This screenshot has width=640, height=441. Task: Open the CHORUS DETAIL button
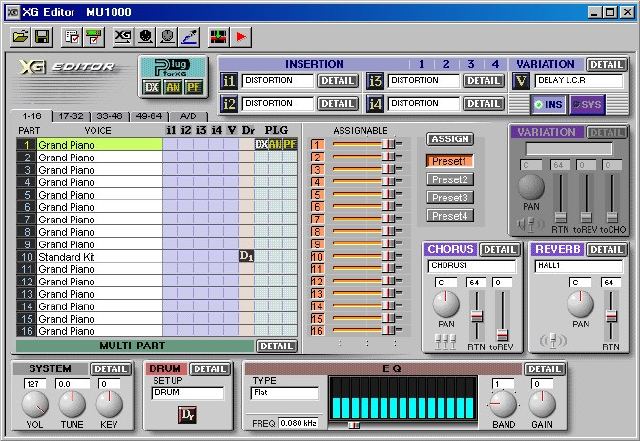500,249
